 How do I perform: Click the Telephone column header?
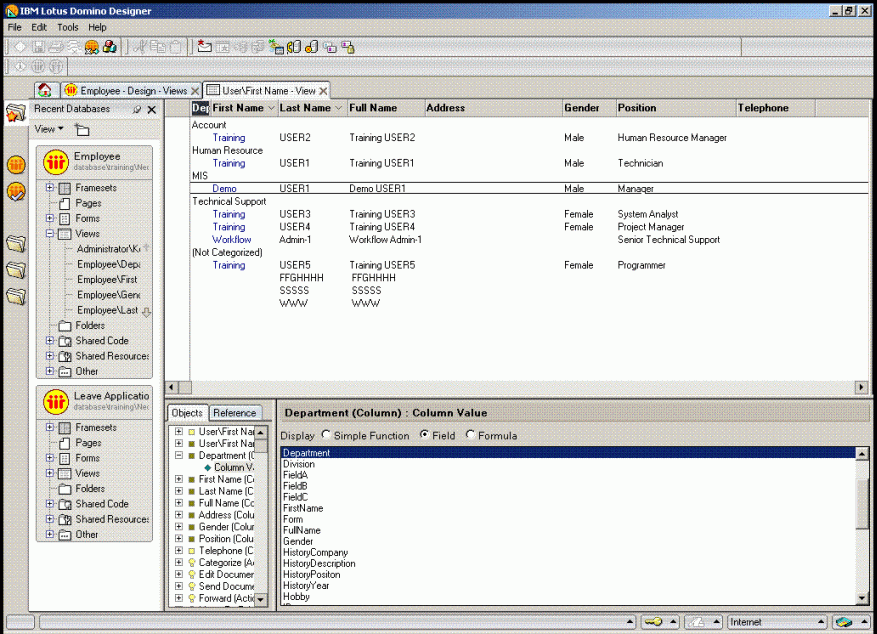click(775, 108)
